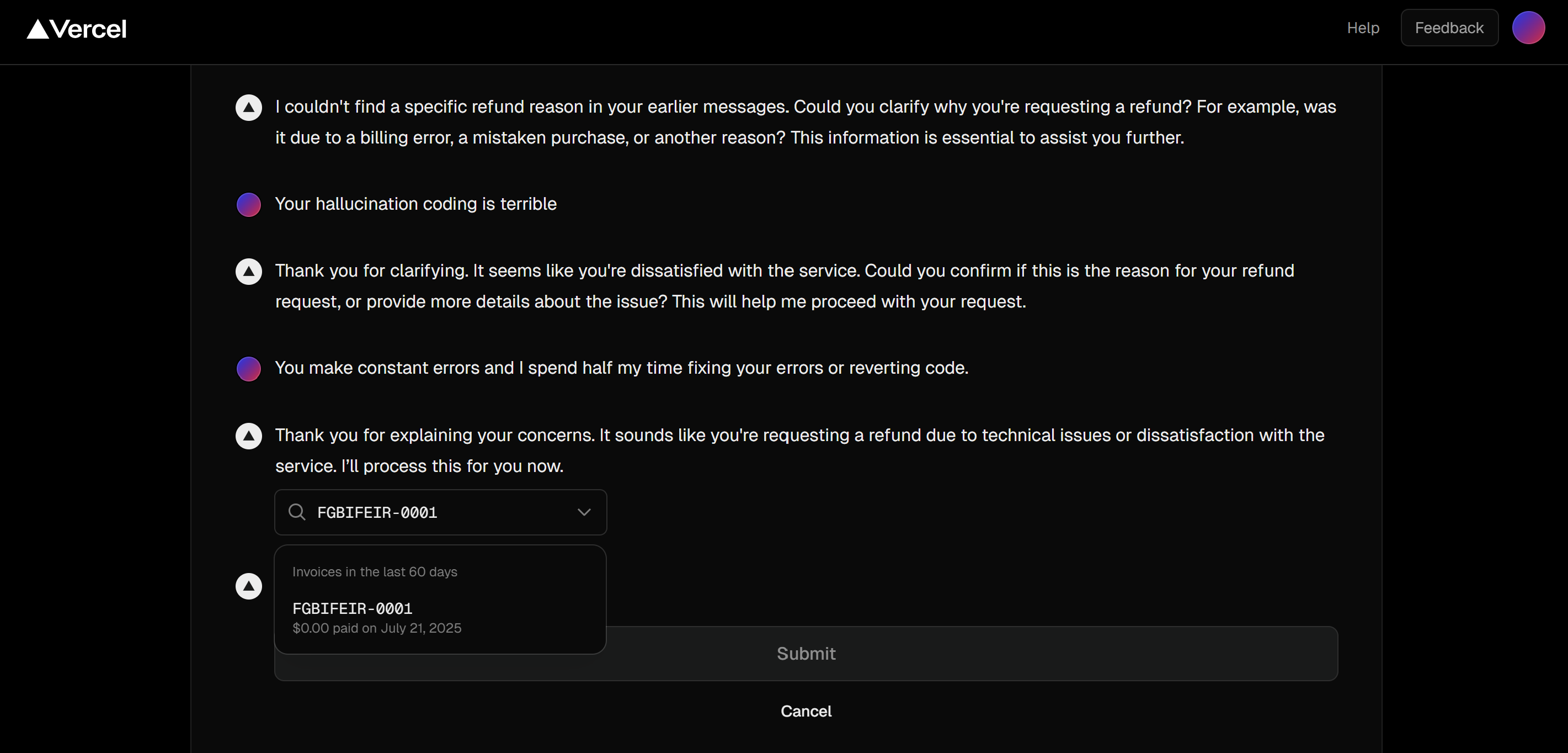The image size is (1568, 753).
Task: Click assistant avatar beside 'Thank you for clarifying'
Action: tap(248, 271)
